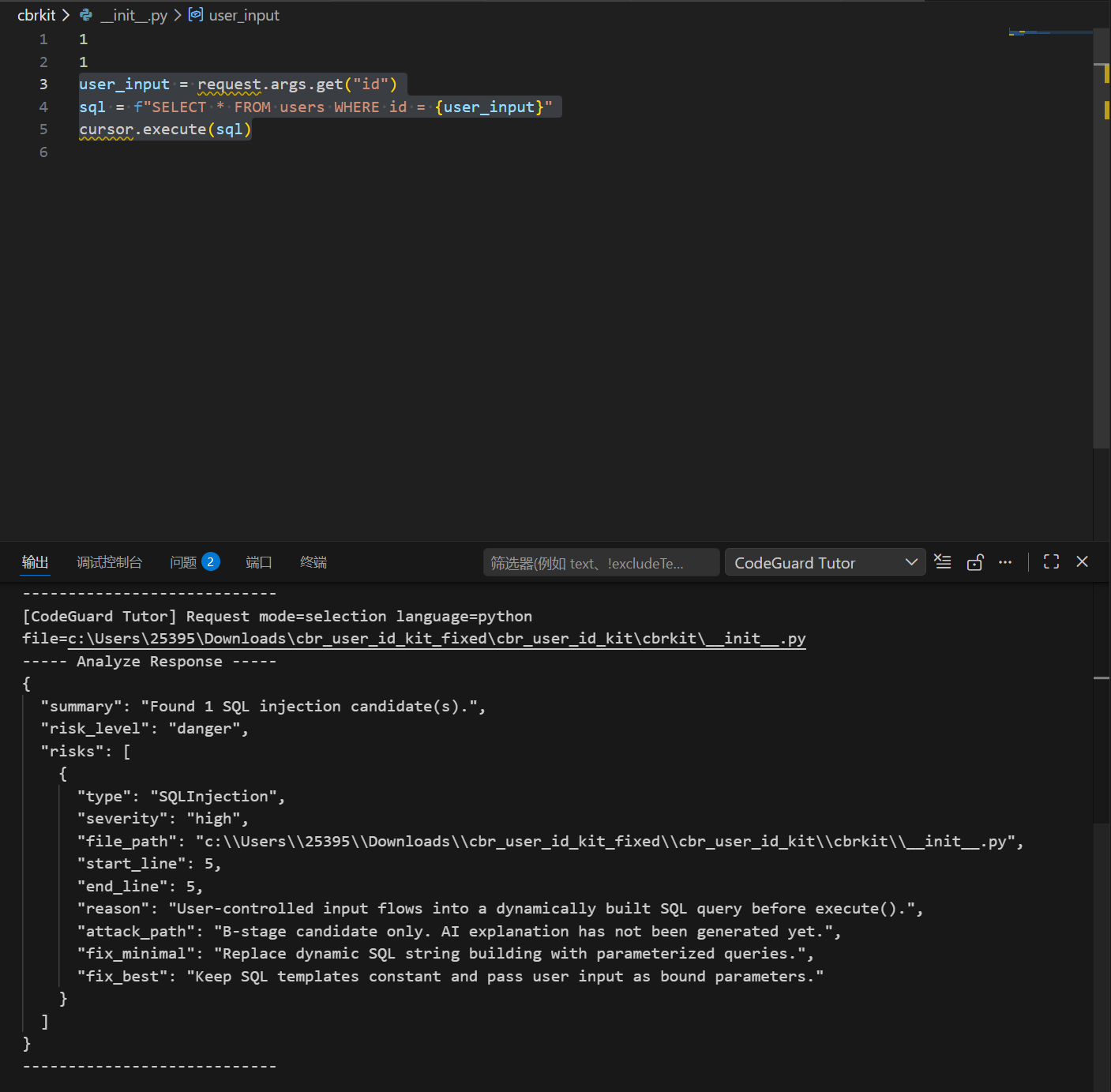Click the problems count badge showing 2
Image resolution: width=1111 pixels, height=1092 pixels.
210,561
